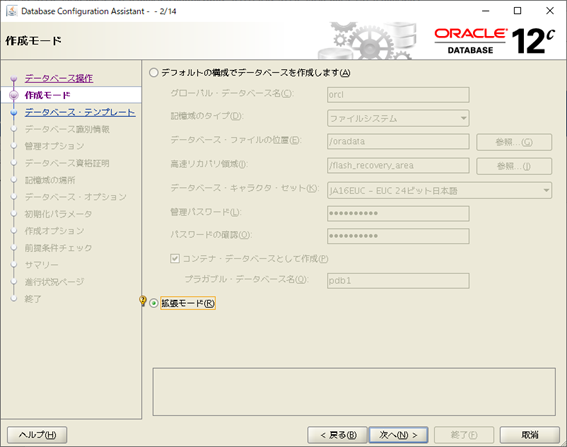Click the ヘルプ(H) button
The width and height of the screenshot is (567, 447).
(37, 435)
